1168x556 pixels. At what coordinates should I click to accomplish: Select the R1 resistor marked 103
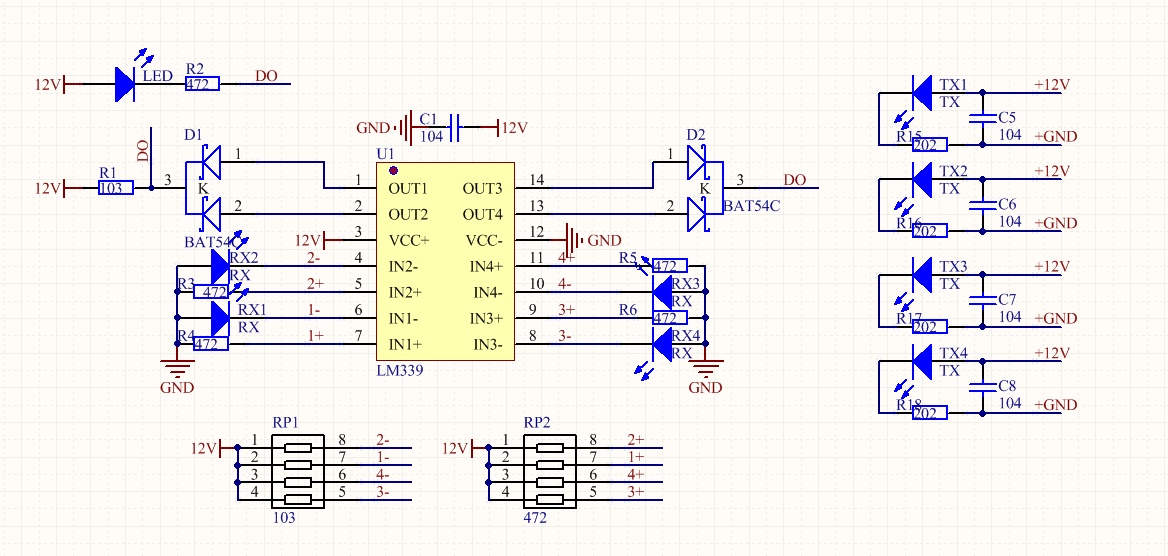[x=115, y=187]
